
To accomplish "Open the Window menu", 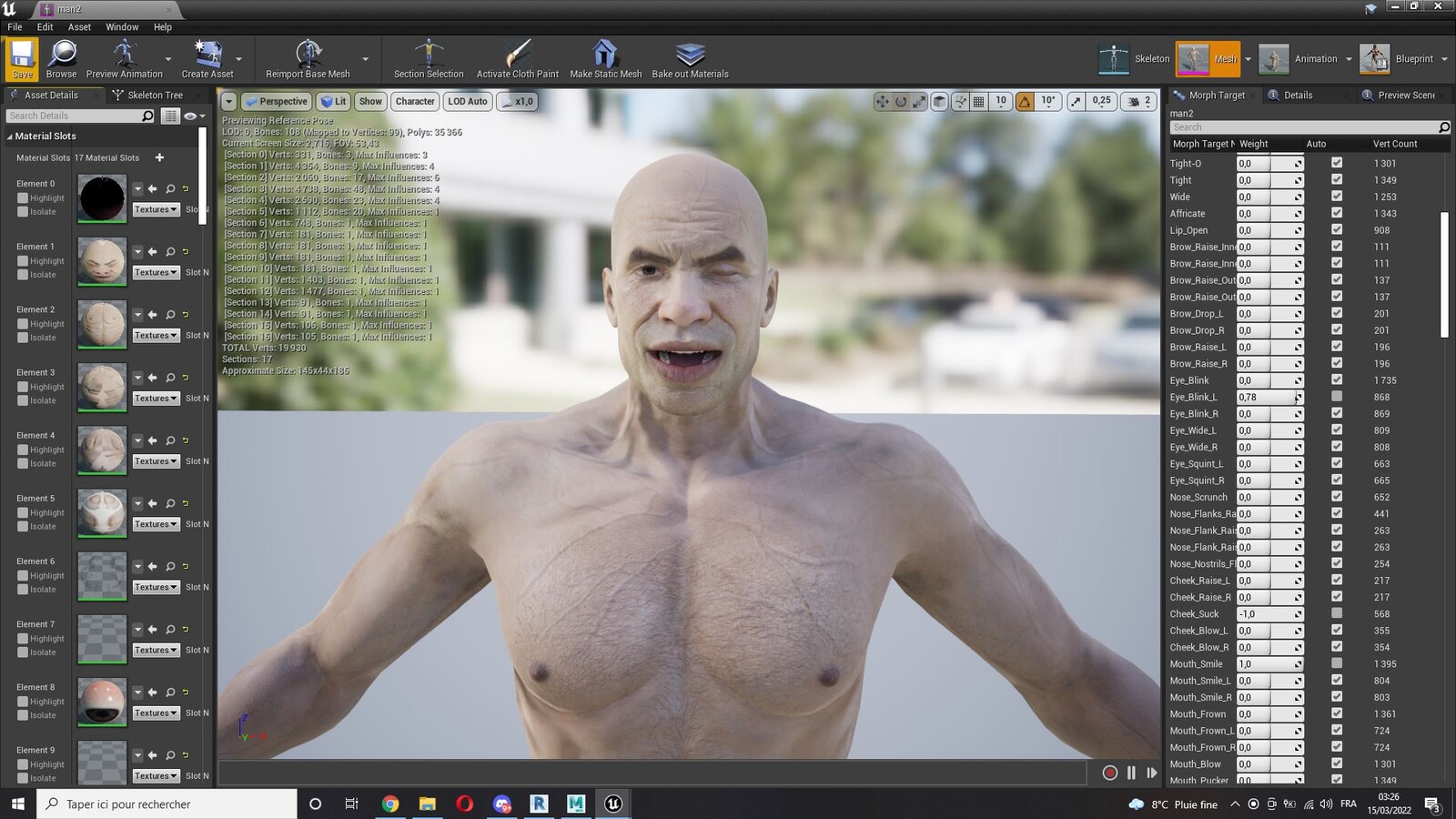I will click(122, 27).
